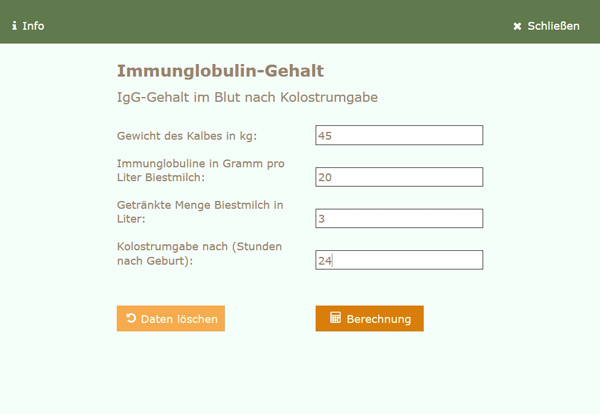
Task: Open the Info menu item
Action: pyautogui.click(x=28, y=26)
